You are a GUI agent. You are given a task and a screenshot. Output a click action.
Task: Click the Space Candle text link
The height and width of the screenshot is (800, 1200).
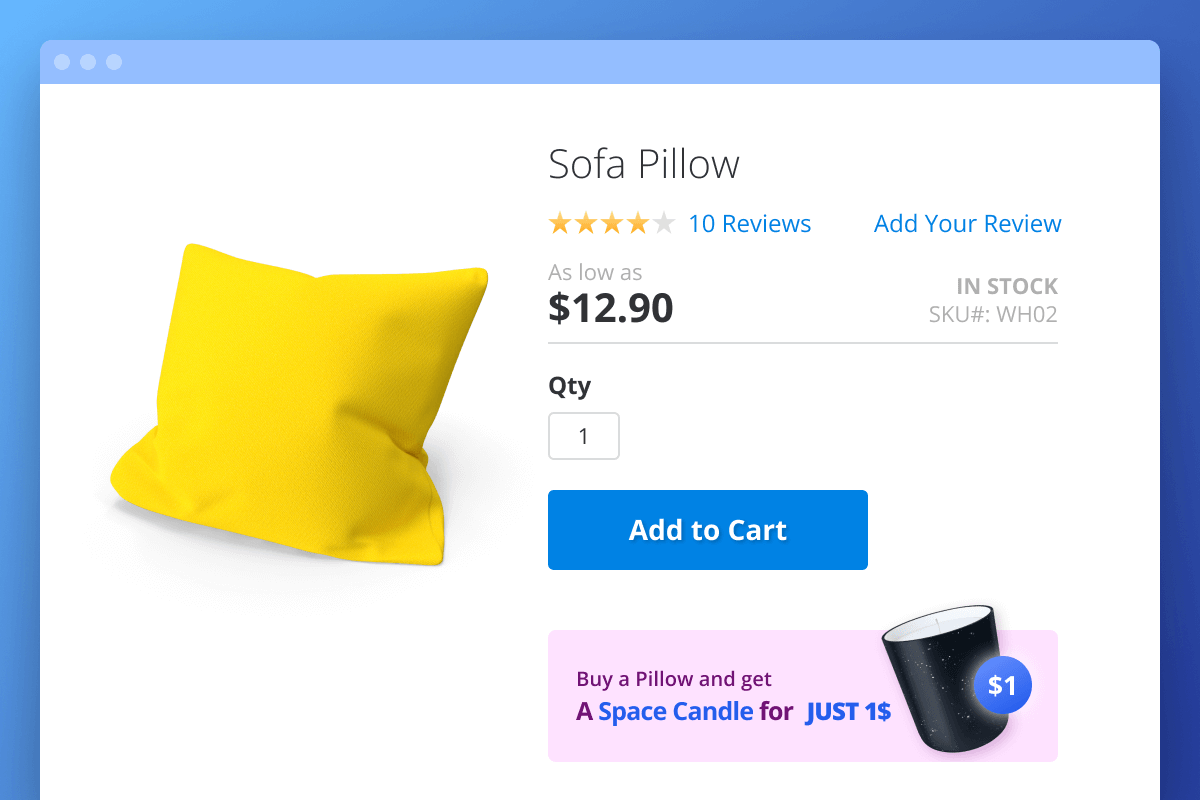(676, 712)
